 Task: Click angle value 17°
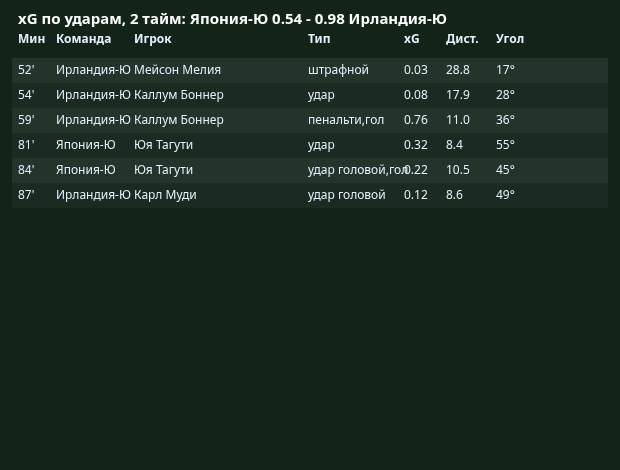click(x=505, y=70)
